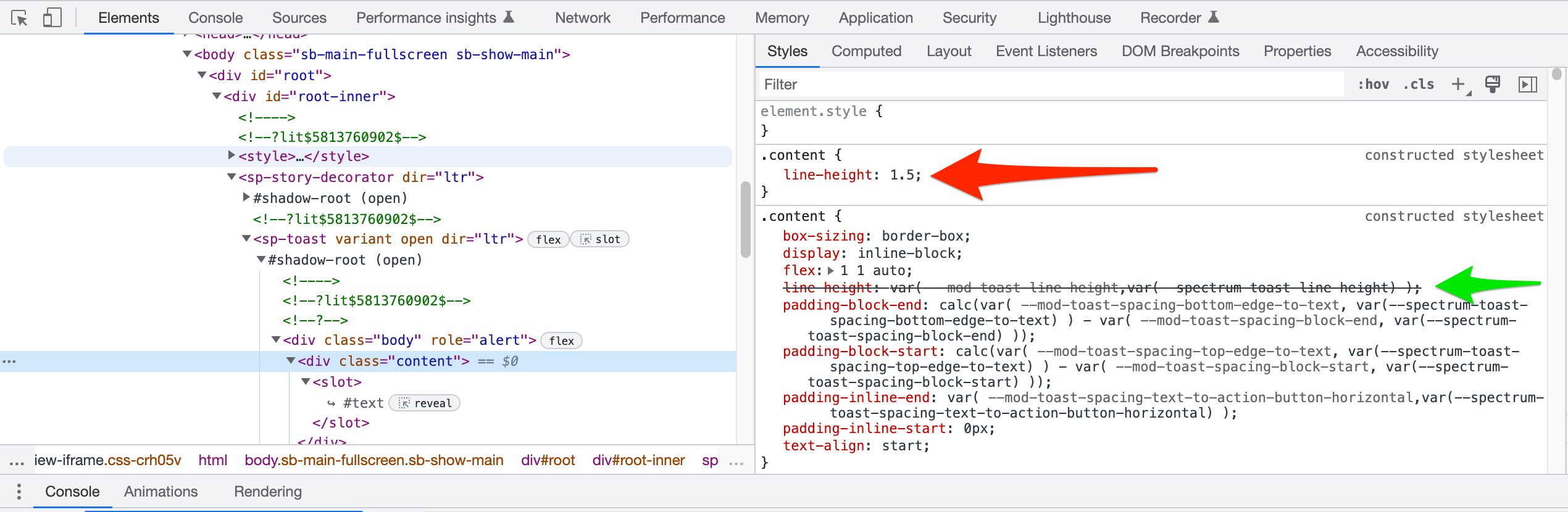Click the Filter styles input field
This screenshot has width=1568, height=512.
pyautogui.click(x=1051, y=85)
